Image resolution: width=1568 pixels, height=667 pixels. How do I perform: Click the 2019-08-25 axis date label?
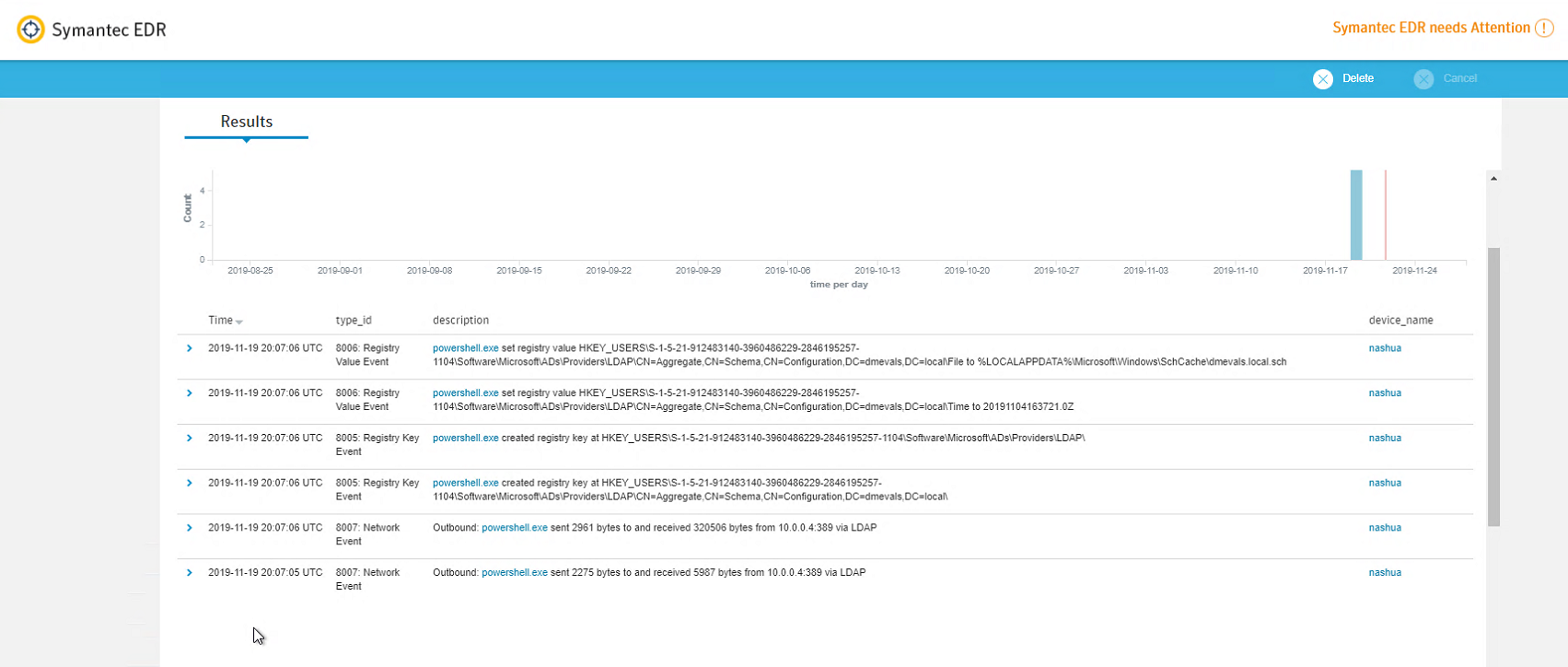coord(250,271)
